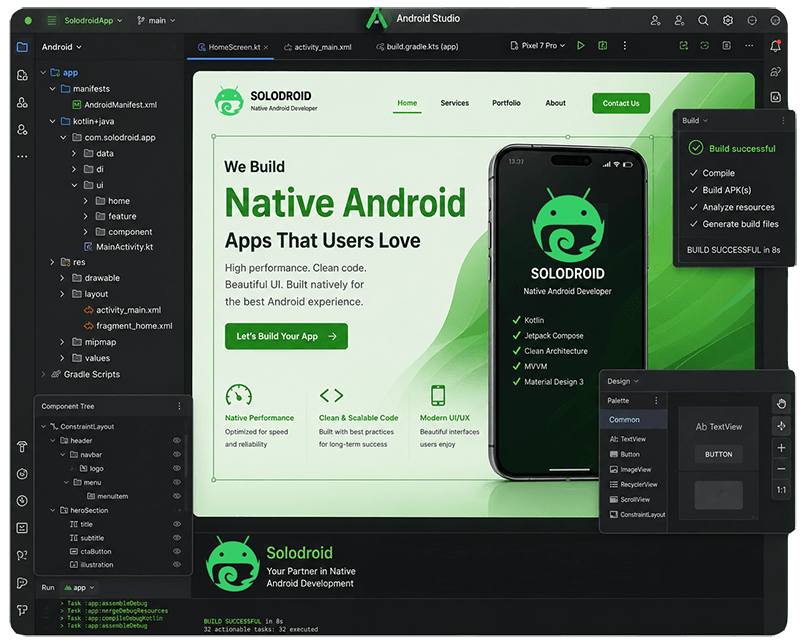Image resolution: width=800 pixels, height=640 pixels.
Task: Click the 1:1 zoom-to-actual button
Action: pos(781,490)
